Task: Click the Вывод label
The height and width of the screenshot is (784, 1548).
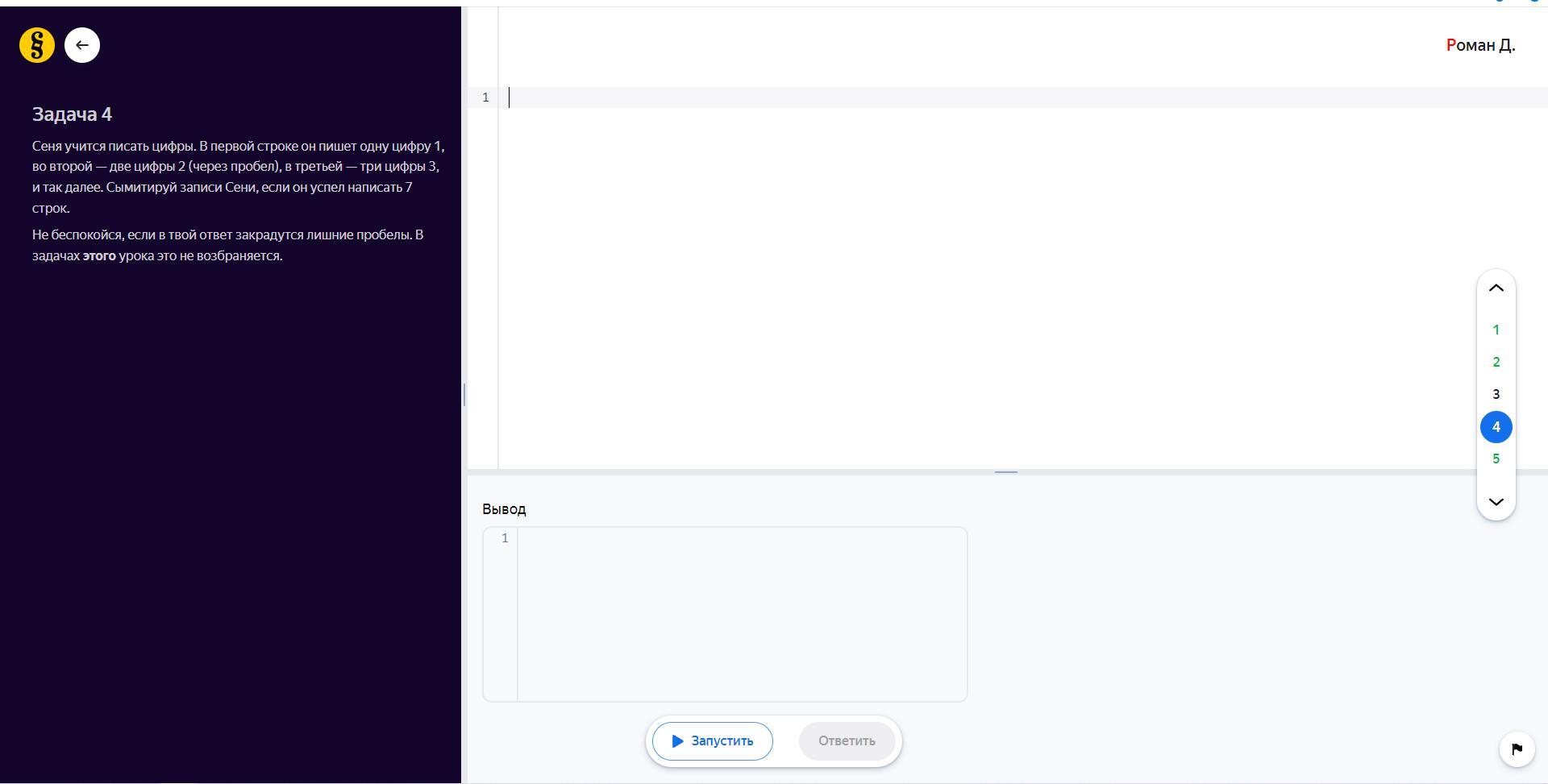Action: (x=504, y=509)
